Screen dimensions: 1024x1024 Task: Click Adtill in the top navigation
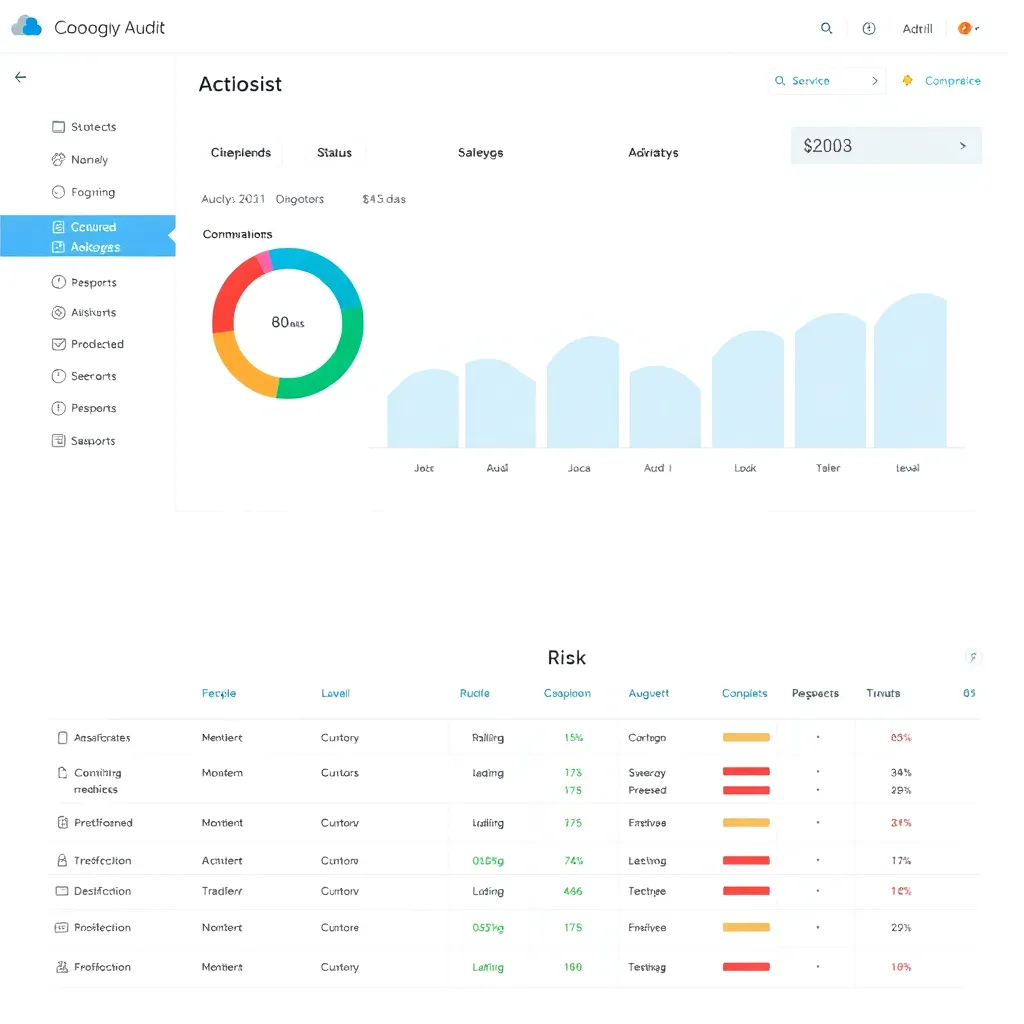917,28
